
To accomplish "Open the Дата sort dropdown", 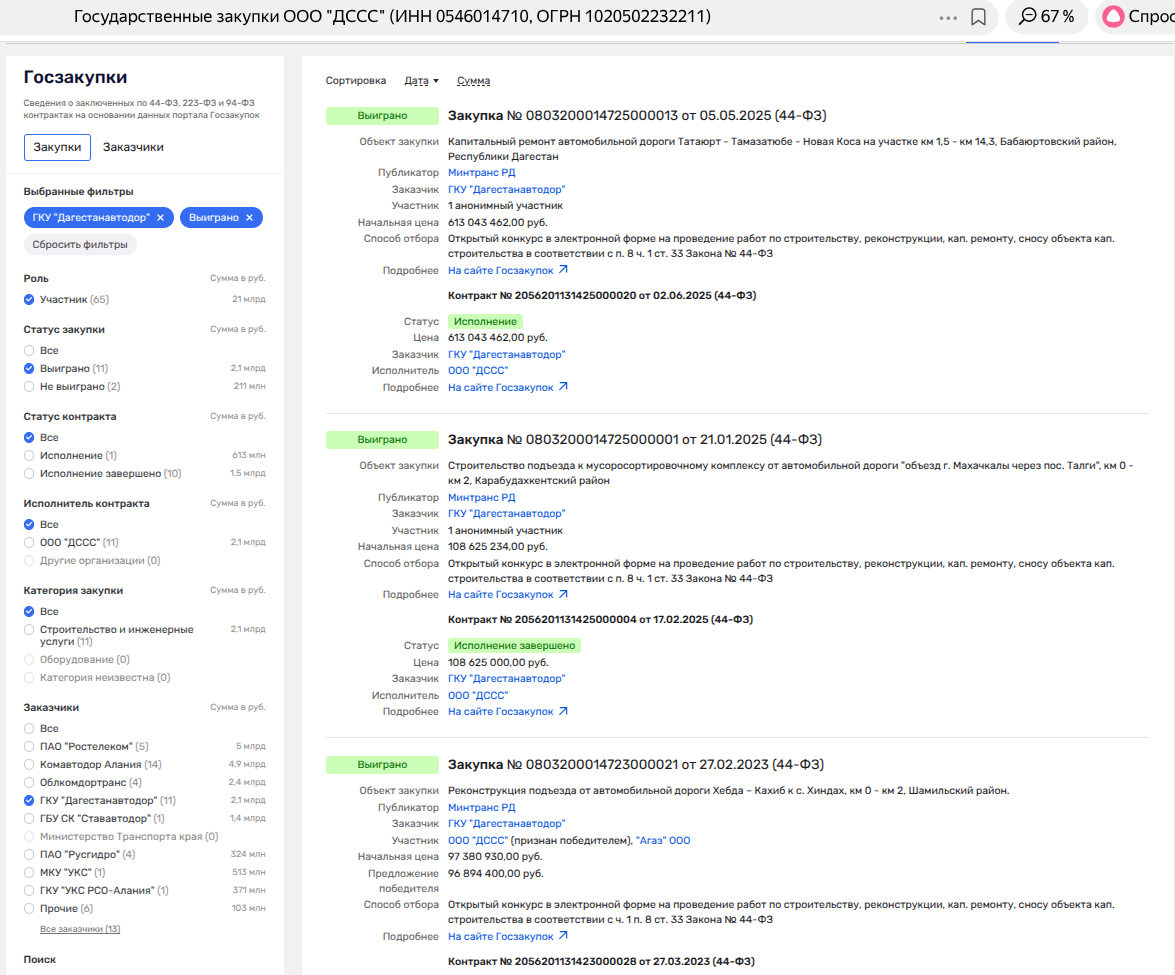I will pos(421,81).
